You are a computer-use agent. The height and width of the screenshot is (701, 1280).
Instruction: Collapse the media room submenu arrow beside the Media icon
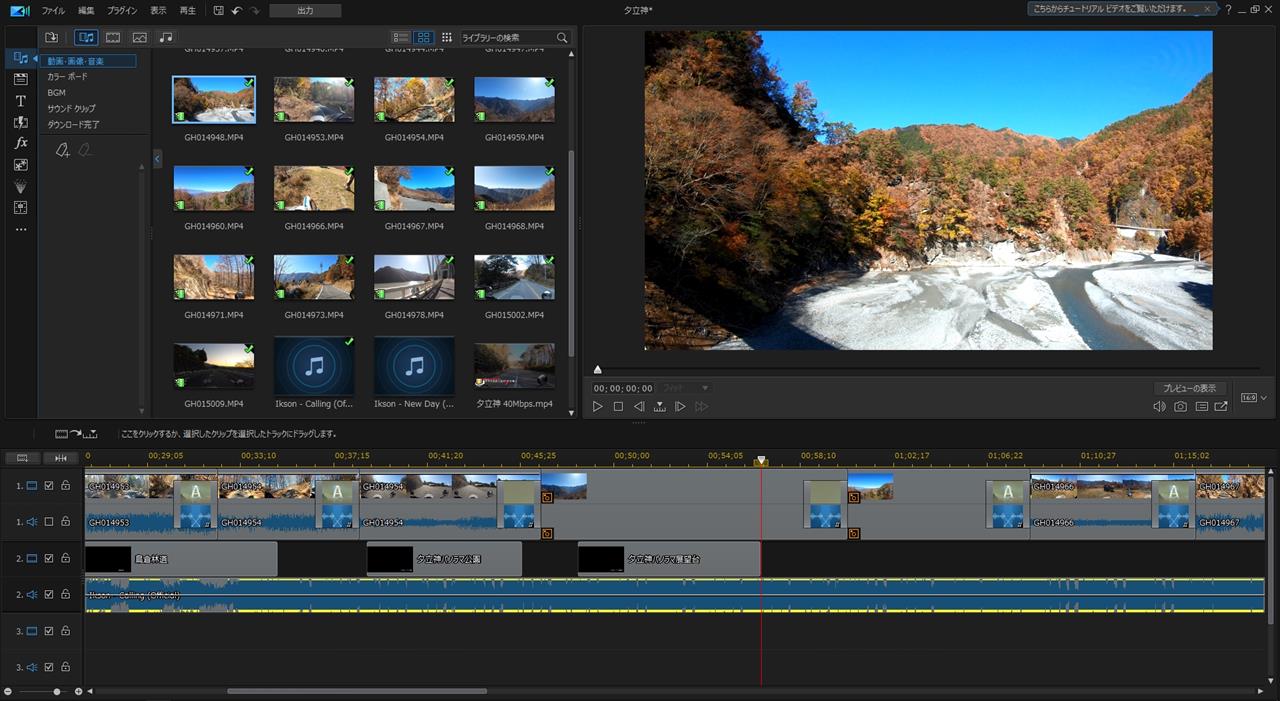tap(35, 59)
